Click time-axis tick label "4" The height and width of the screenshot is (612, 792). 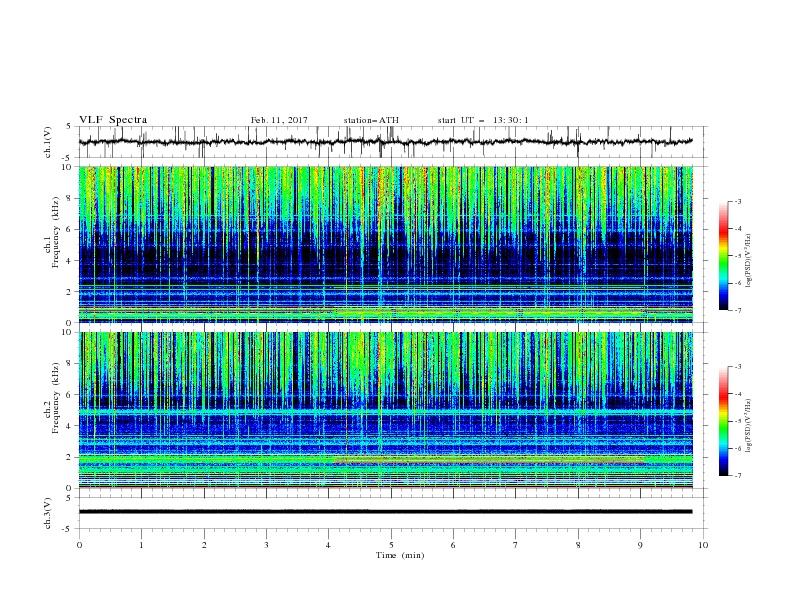pos(328,545)
